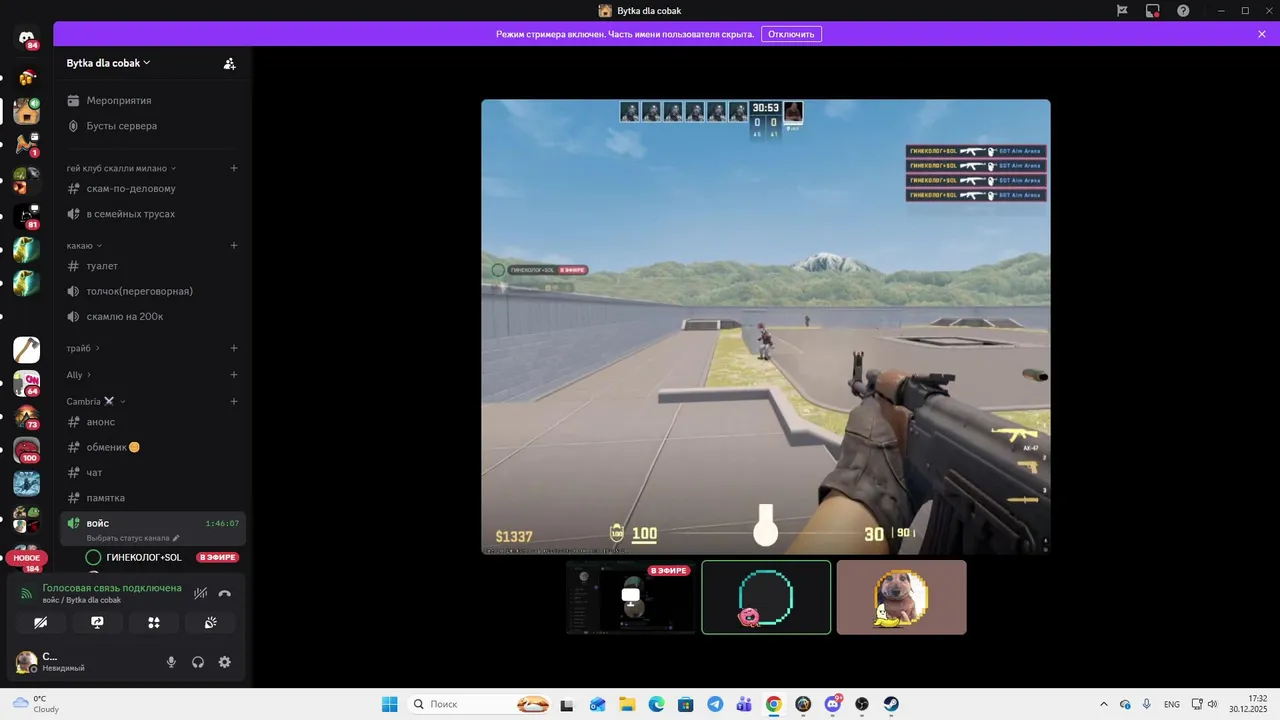Screen dimensions: 1280x720
Task: Deafen with the headphones icon
Action: (x=198, y=662)
